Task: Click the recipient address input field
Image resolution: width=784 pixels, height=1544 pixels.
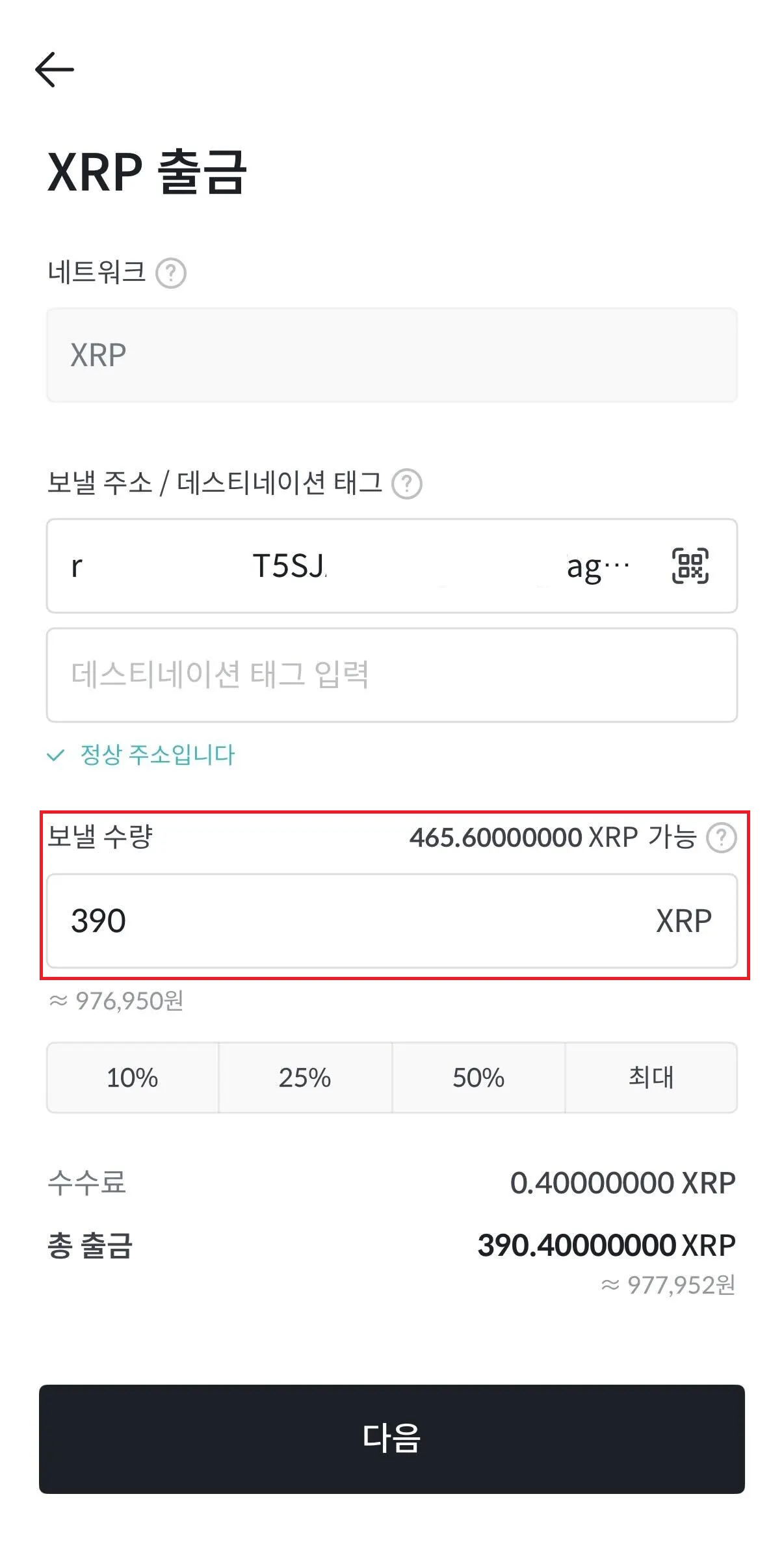Action: coord(351,566)
